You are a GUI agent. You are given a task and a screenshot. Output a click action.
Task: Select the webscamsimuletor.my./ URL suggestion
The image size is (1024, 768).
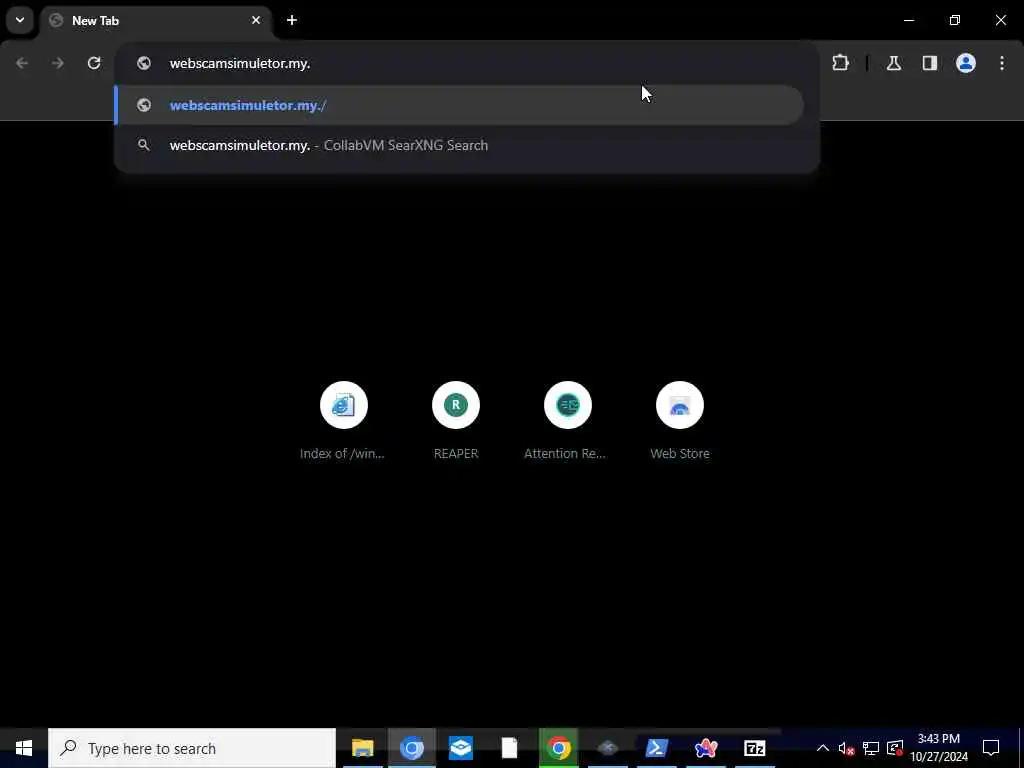click(x=459, y=105)
